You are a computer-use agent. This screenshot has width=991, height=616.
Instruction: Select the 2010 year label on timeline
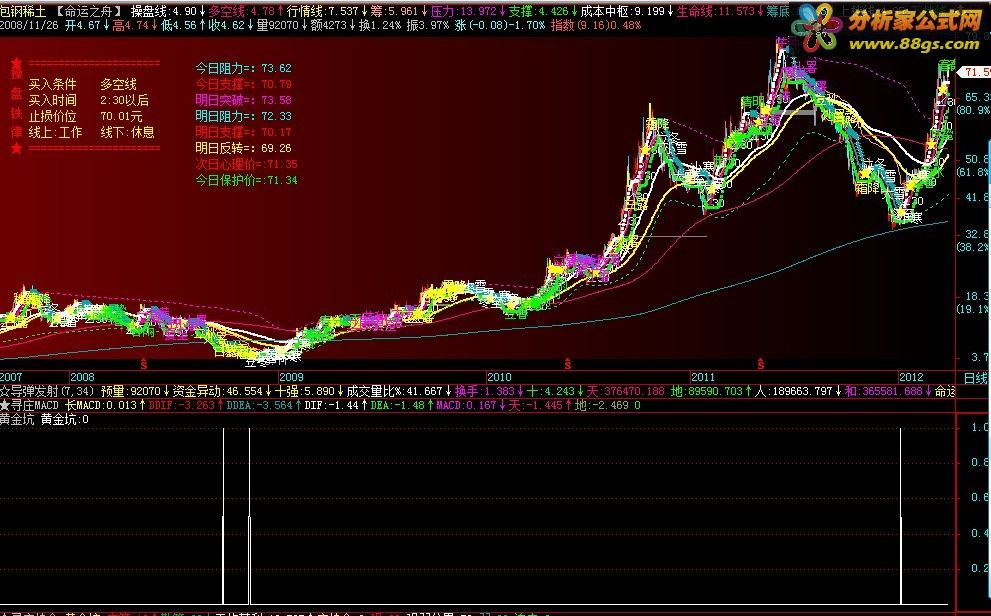point(499,377)
